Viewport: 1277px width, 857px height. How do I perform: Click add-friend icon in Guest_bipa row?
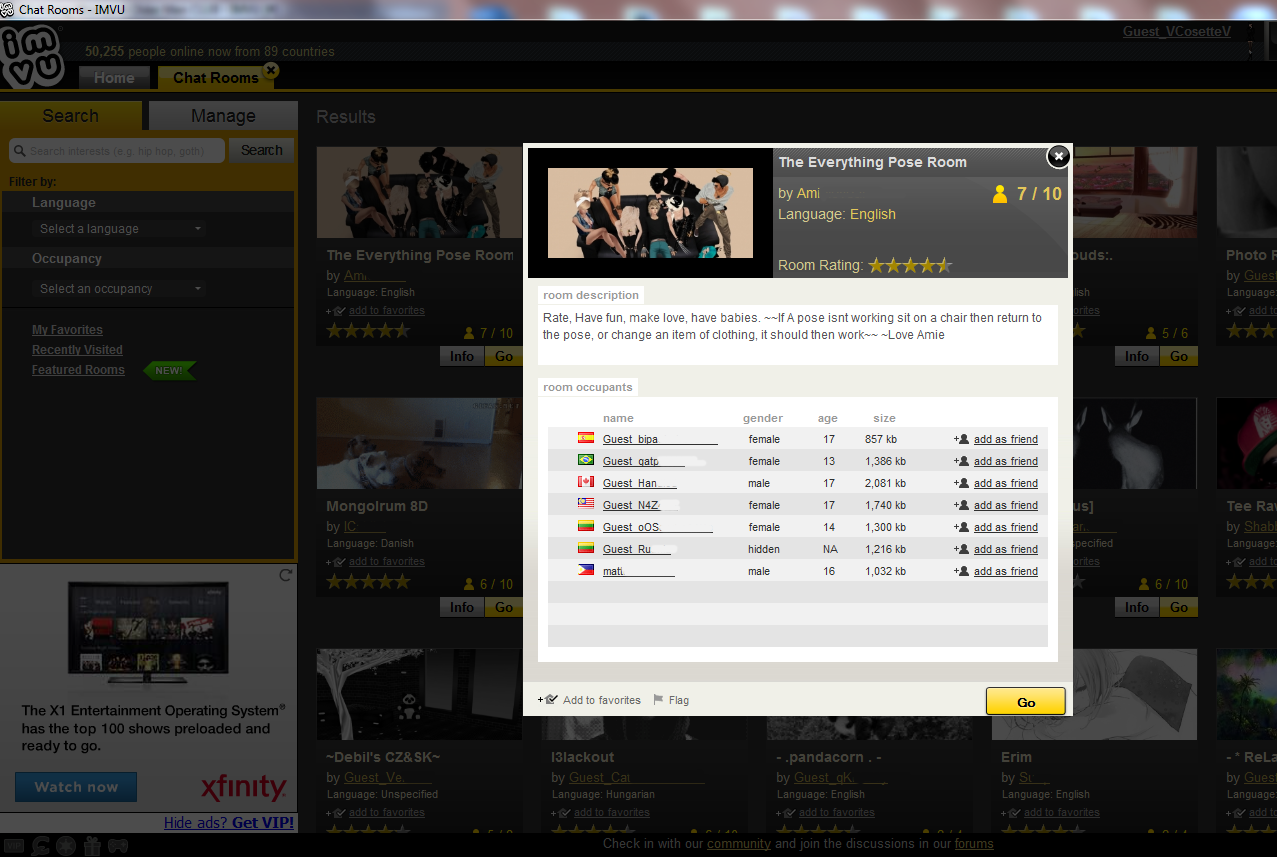[x=961, y=439]
